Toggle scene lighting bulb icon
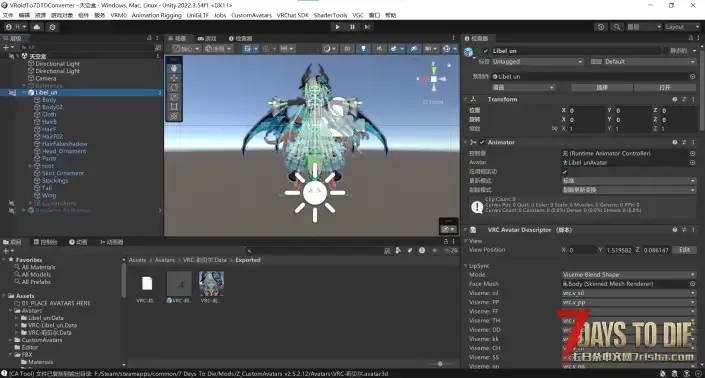This screenshot has width=705, height=378. pyautogui.click(x=363, y=49)
